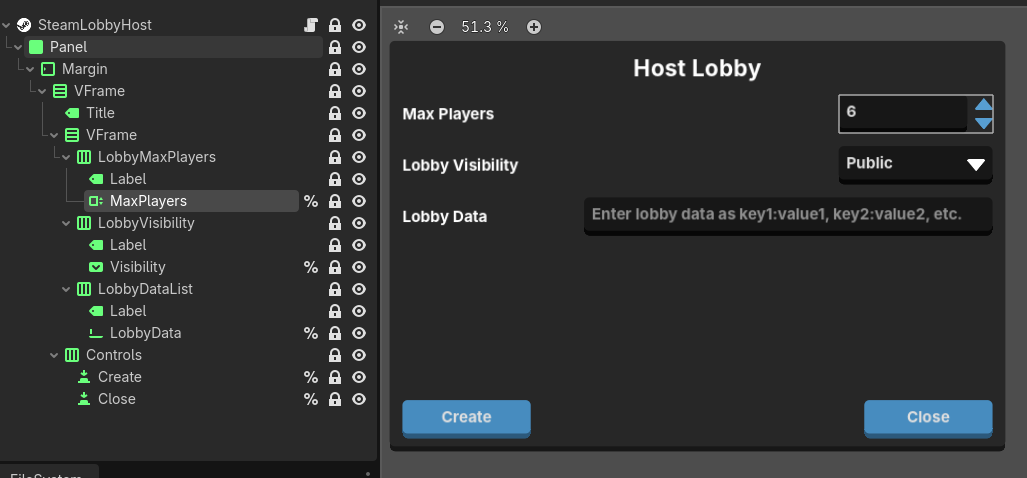Click Title label node icon

point(72,113)
